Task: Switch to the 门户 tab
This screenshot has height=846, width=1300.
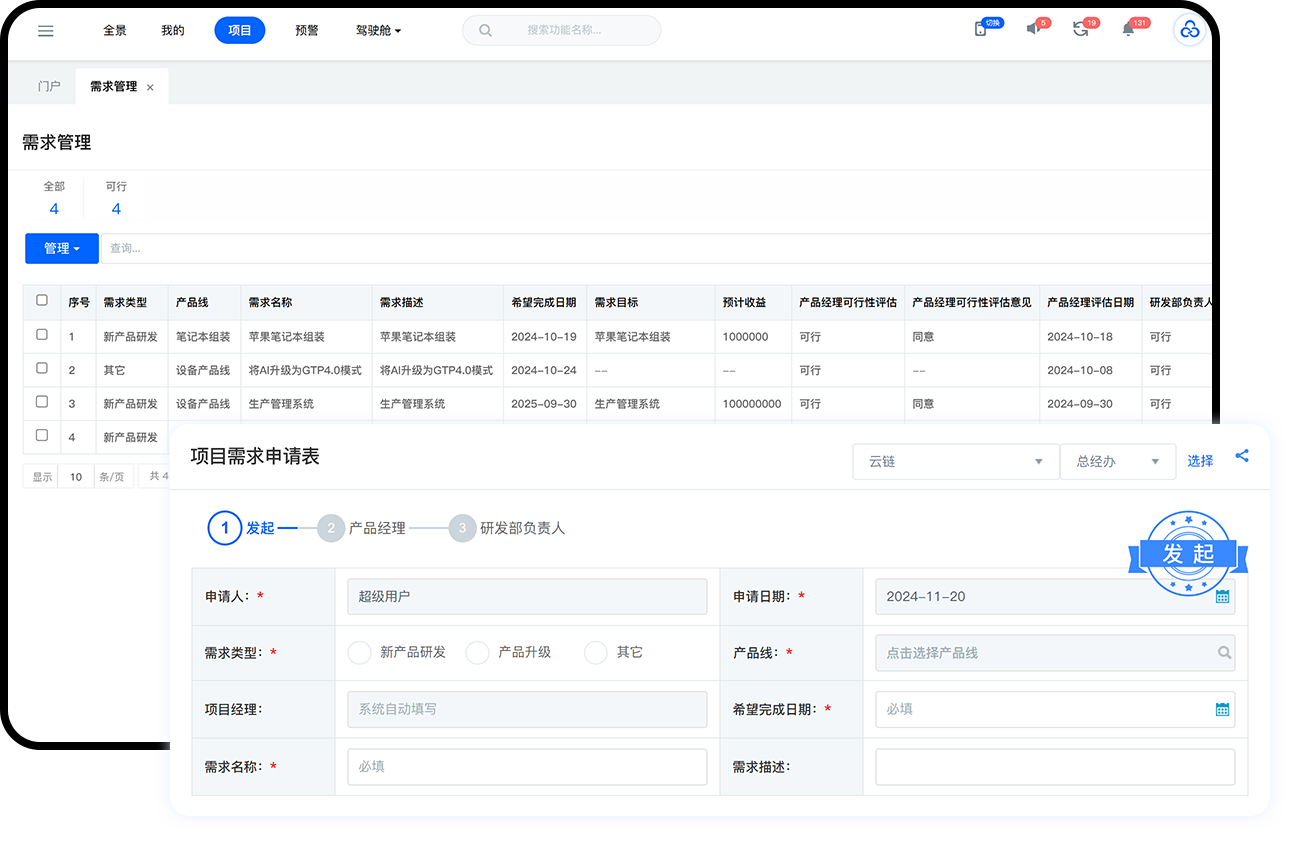Action: click(x=49, y=87)
